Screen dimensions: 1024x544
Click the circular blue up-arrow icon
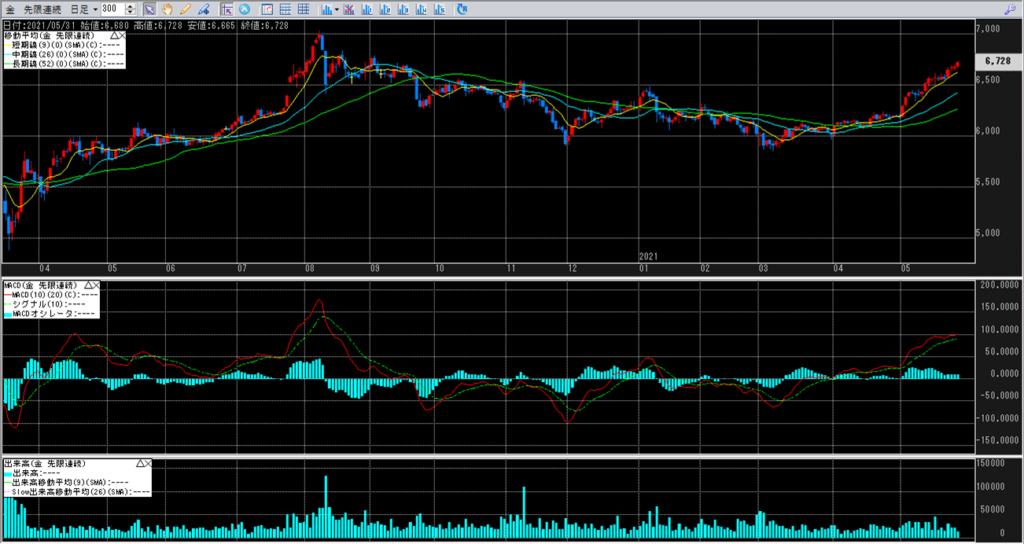coord(243,9)
